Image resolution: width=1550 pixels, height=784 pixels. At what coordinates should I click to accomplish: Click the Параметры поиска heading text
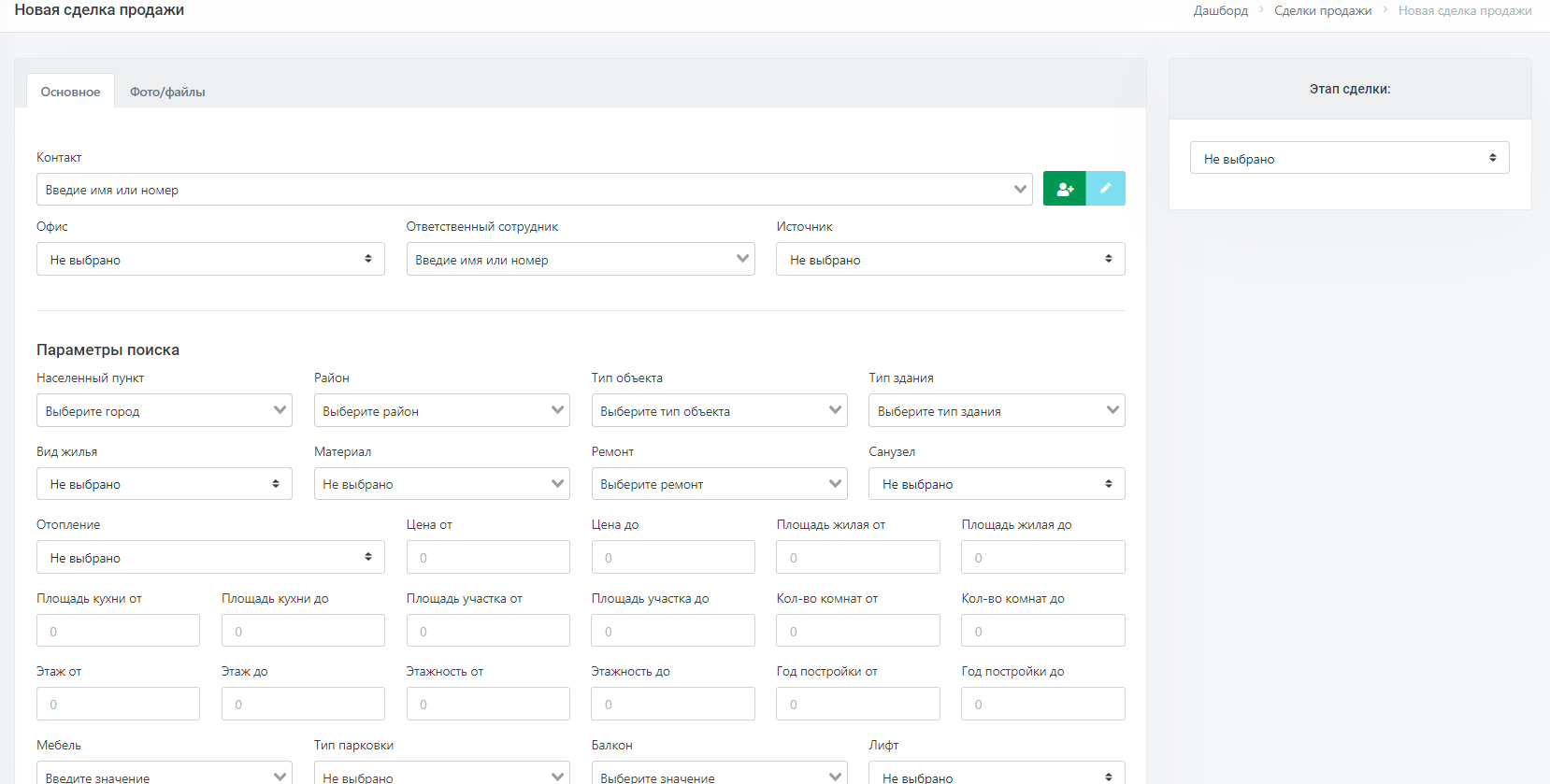click(108, 349)
